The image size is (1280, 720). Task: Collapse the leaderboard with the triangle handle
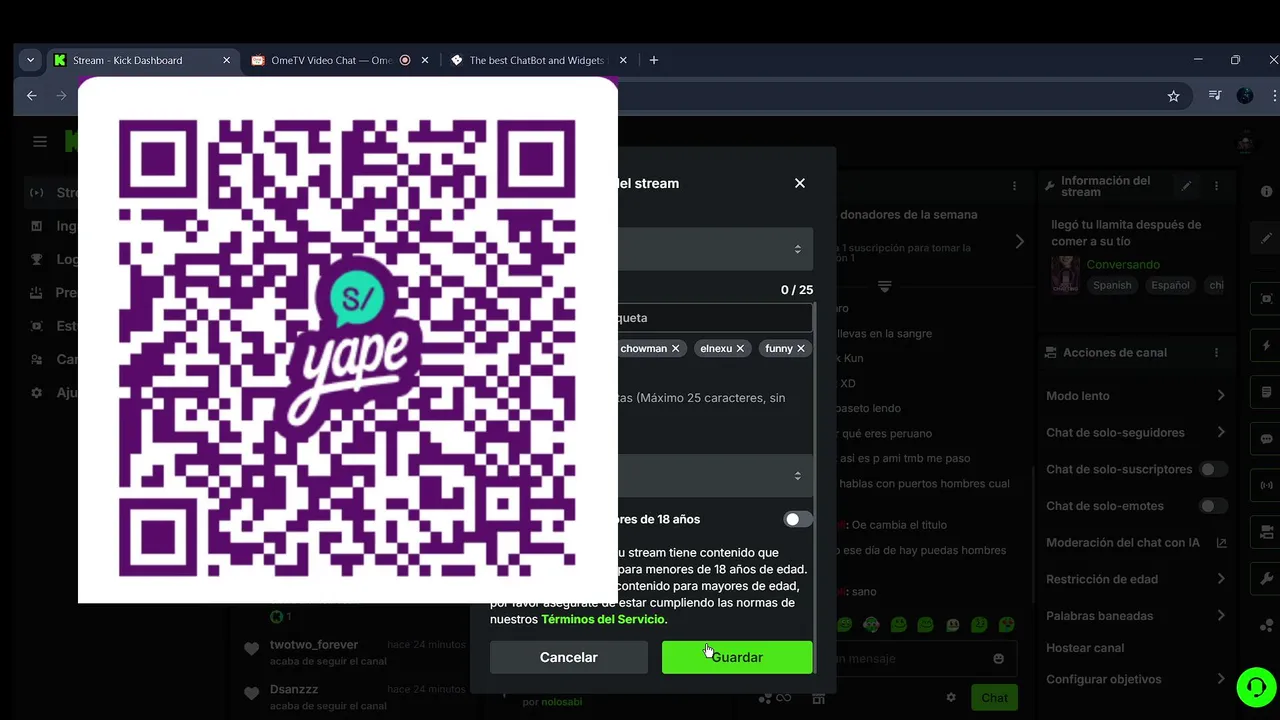pos(884,286)
